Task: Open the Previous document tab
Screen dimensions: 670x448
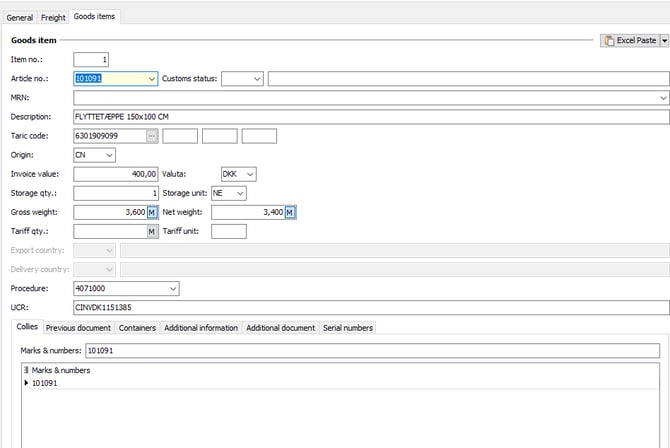Action: 78,327
